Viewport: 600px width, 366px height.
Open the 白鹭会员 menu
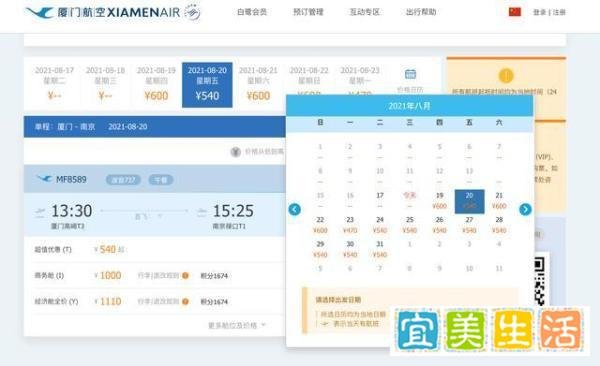[252, 12]
